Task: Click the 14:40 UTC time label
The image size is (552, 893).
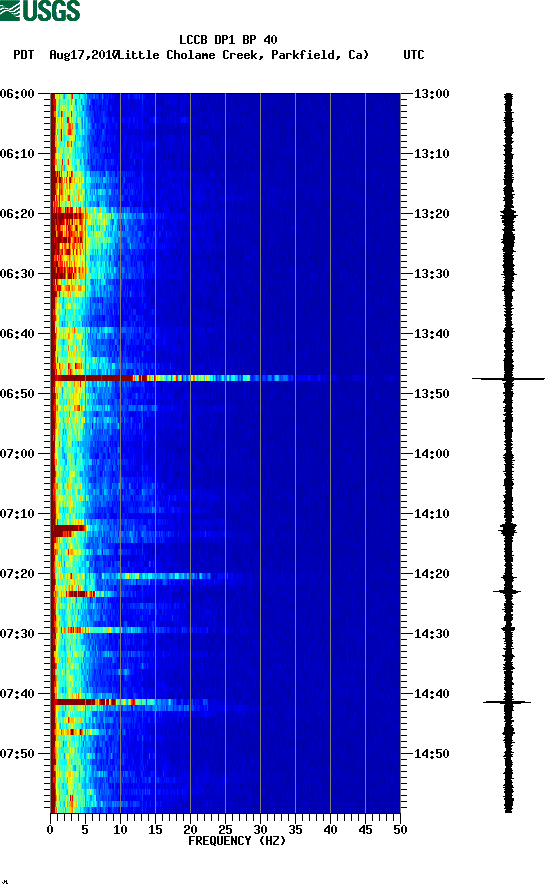Action: 431,694
